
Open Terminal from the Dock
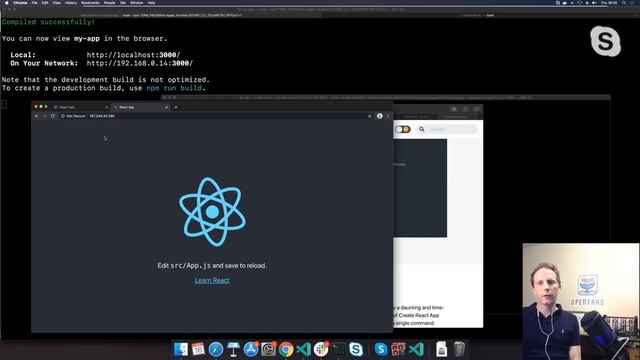338,349
